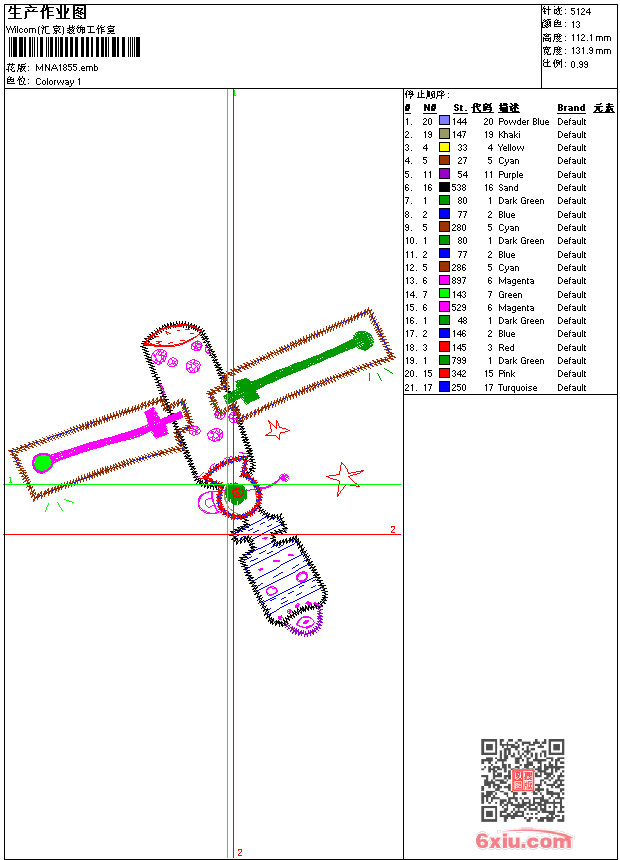The image size is (620, 860).
Task: Click the 'Red' description in row 18
Action: click(506, 347)
